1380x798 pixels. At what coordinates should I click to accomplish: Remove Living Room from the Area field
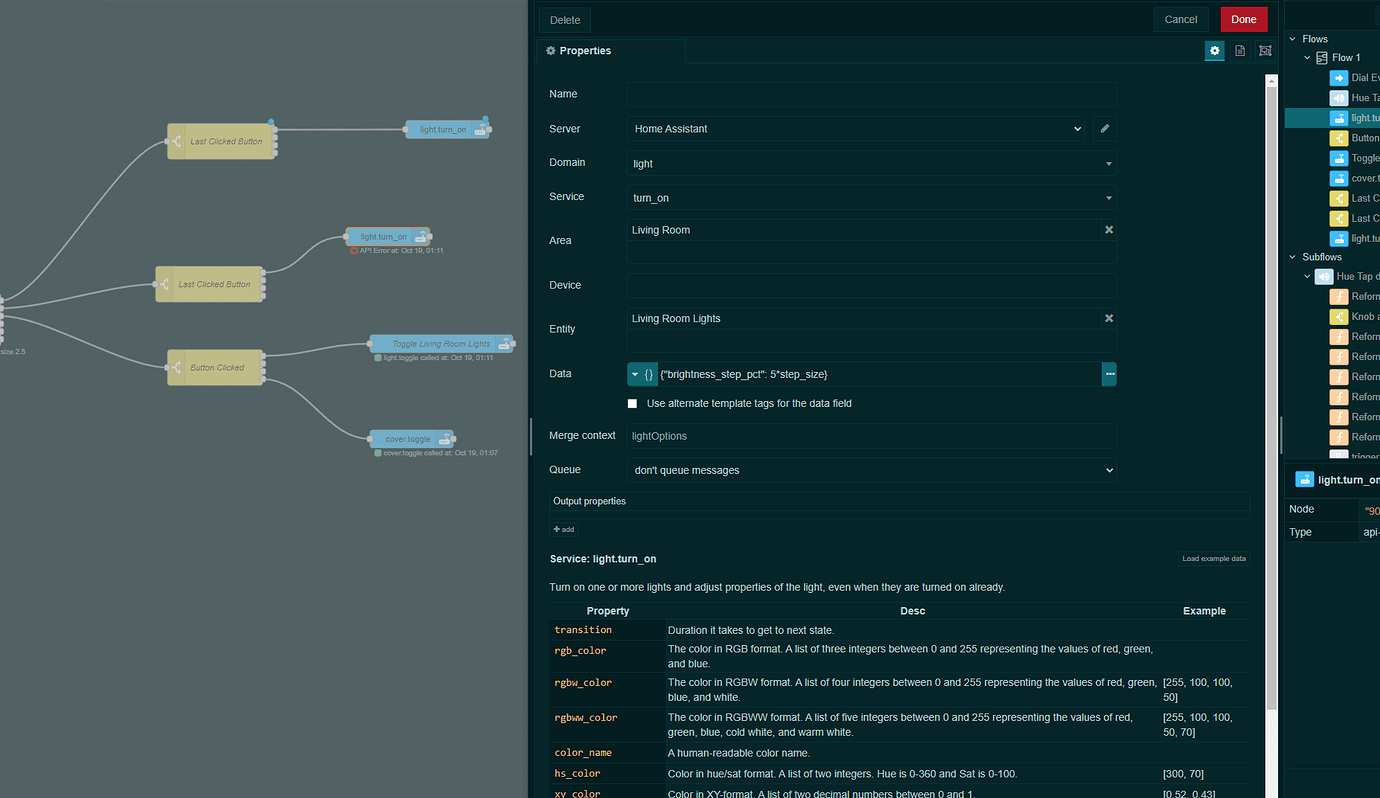1108,230
